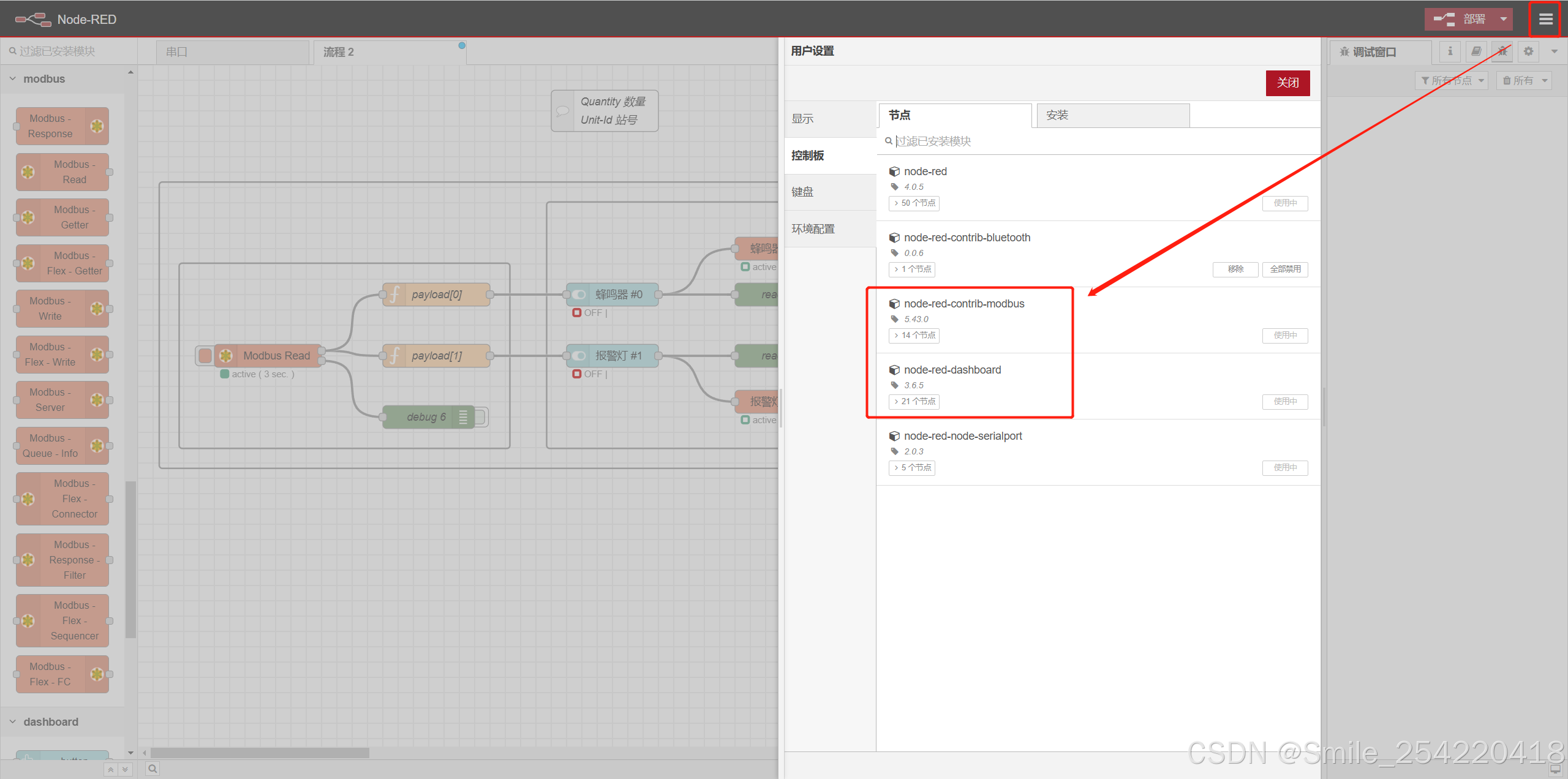Open the 环境配置 environment settings section
The width and height of the screenshot is (1568, 779).
tap(831, 229)
